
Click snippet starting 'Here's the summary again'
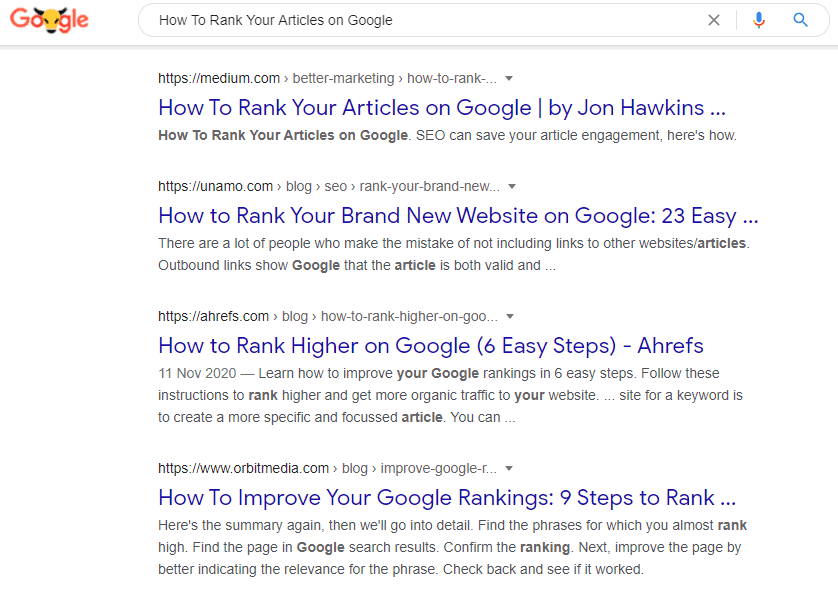coord(452,547)
